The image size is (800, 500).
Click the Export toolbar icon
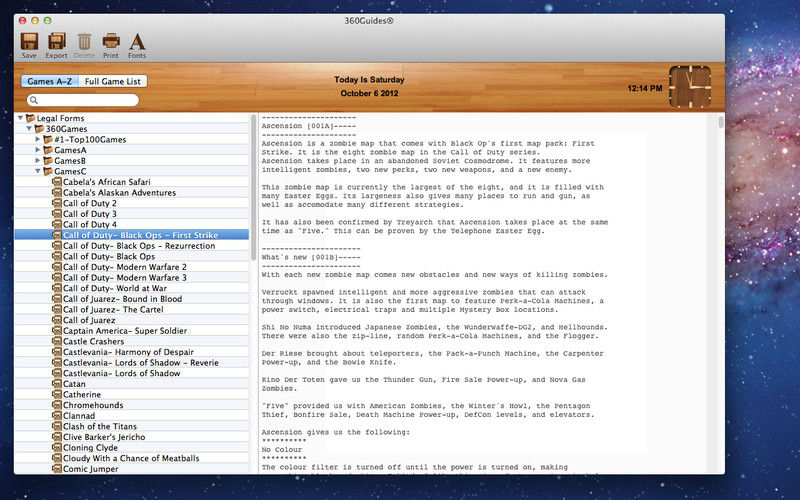[56, 41]
